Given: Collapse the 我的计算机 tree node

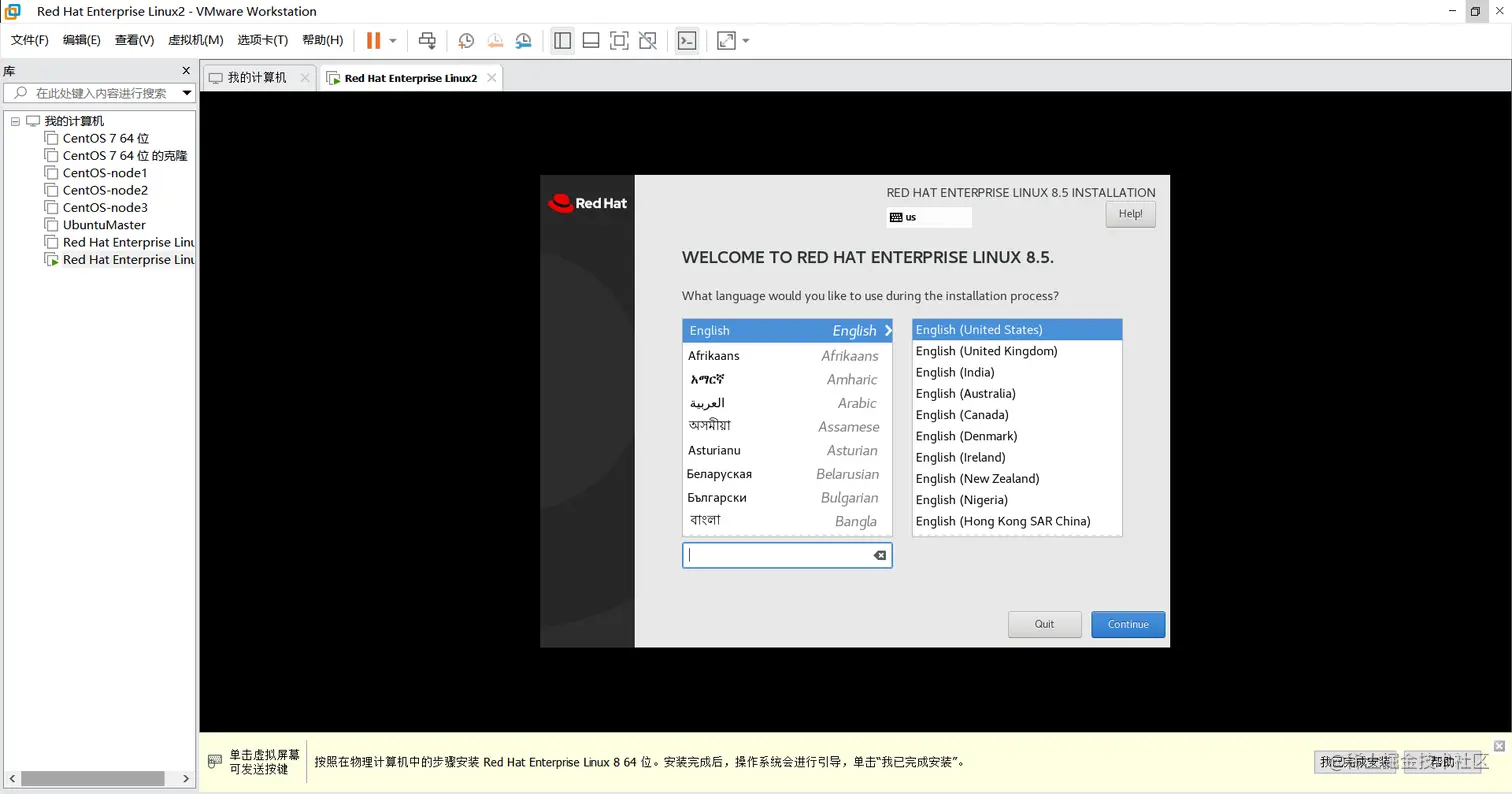Looking at the screenshot, I should point(14,121).
